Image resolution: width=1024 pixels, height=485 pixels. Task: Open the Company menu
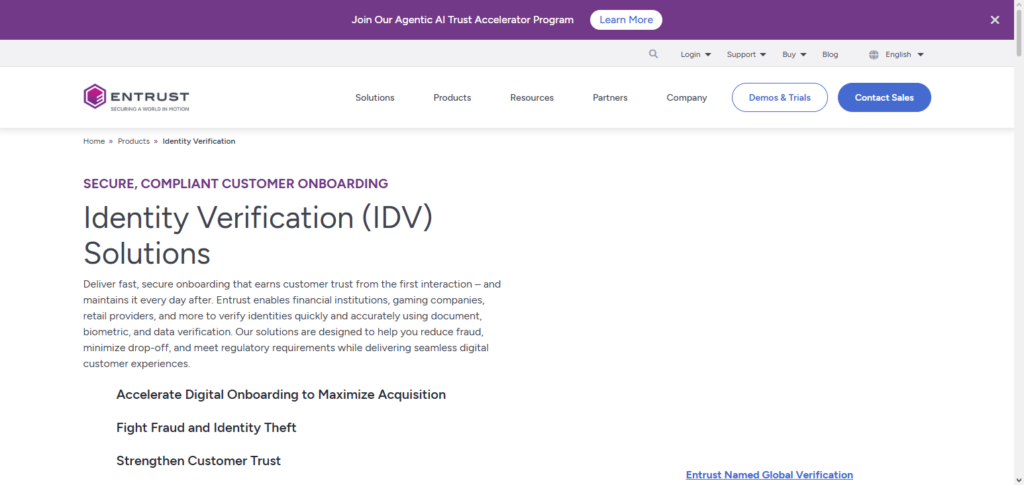(686, 98)
